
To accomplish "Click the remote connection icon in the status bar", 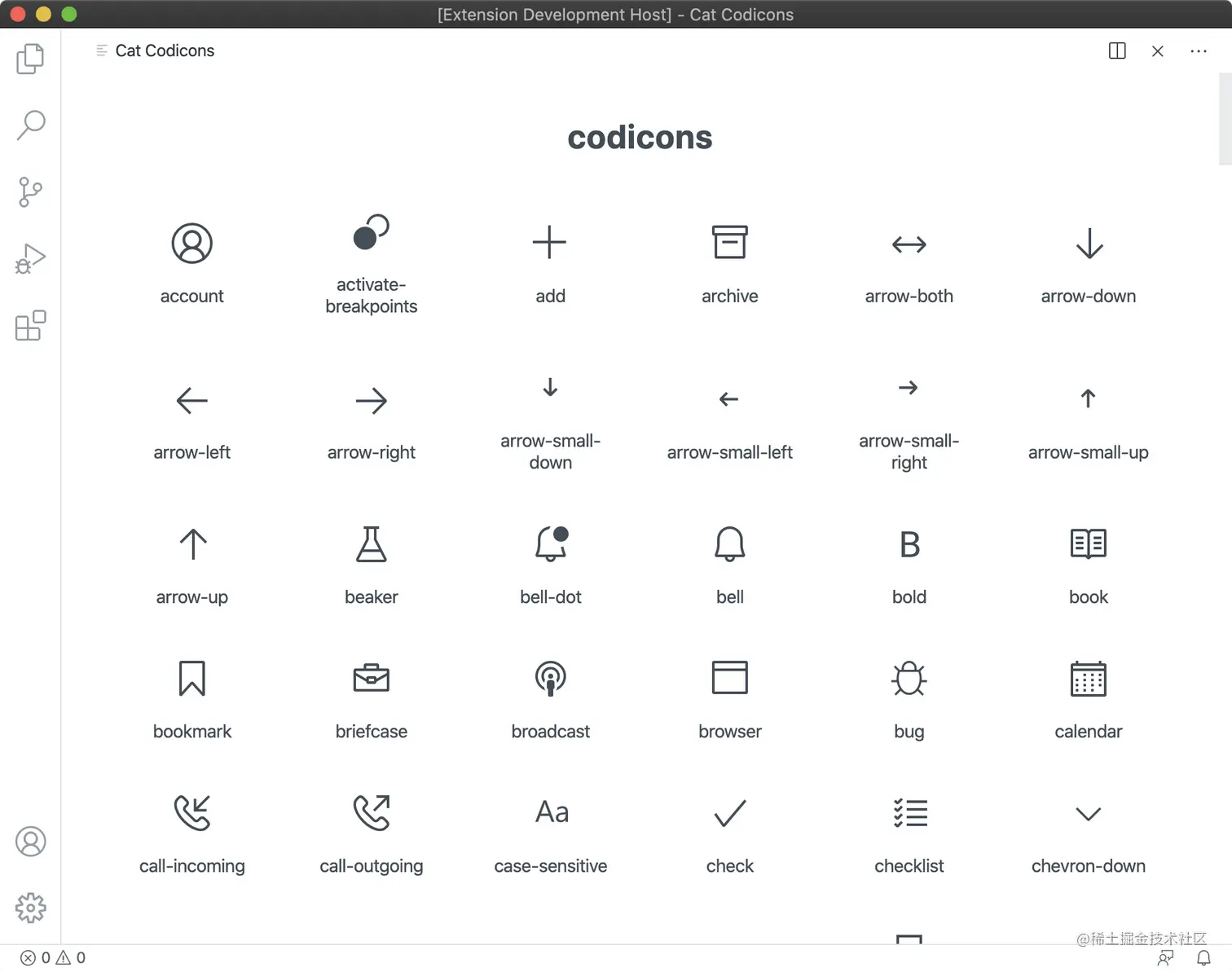I will (x=1167, y=957).
